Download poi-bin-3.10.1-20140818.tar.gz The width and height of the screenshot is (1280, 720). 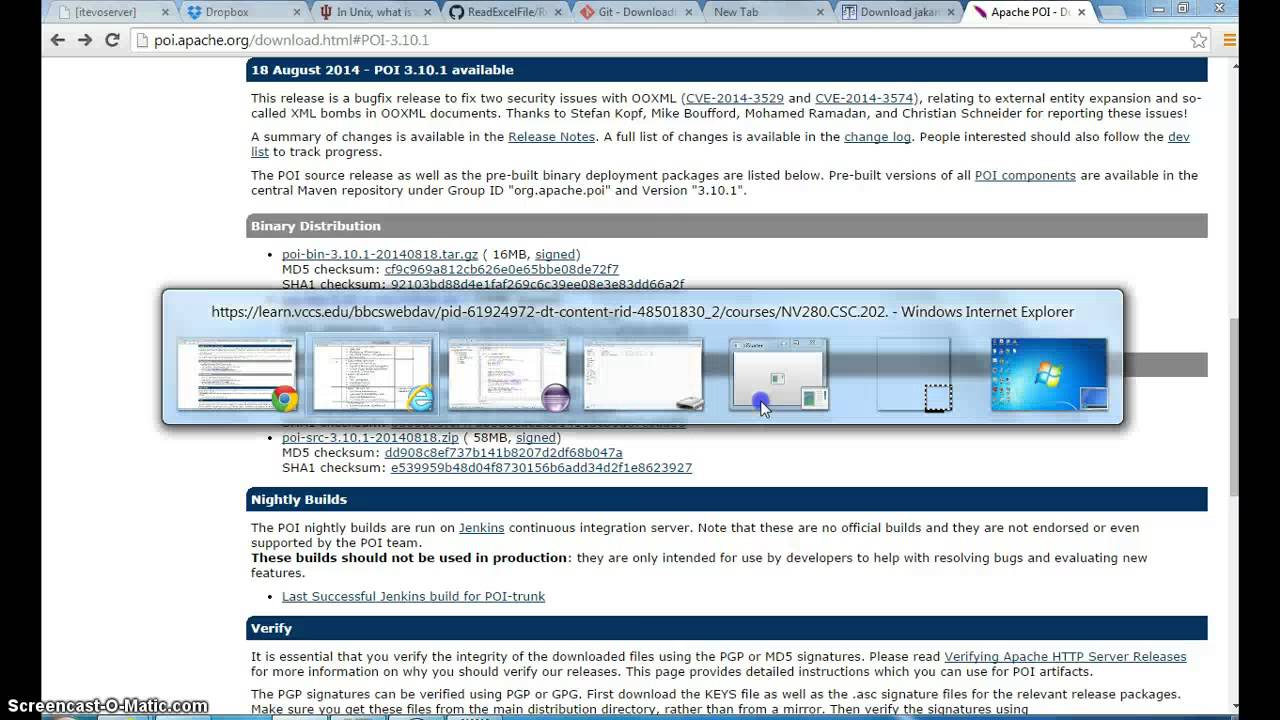coord(380,255)
